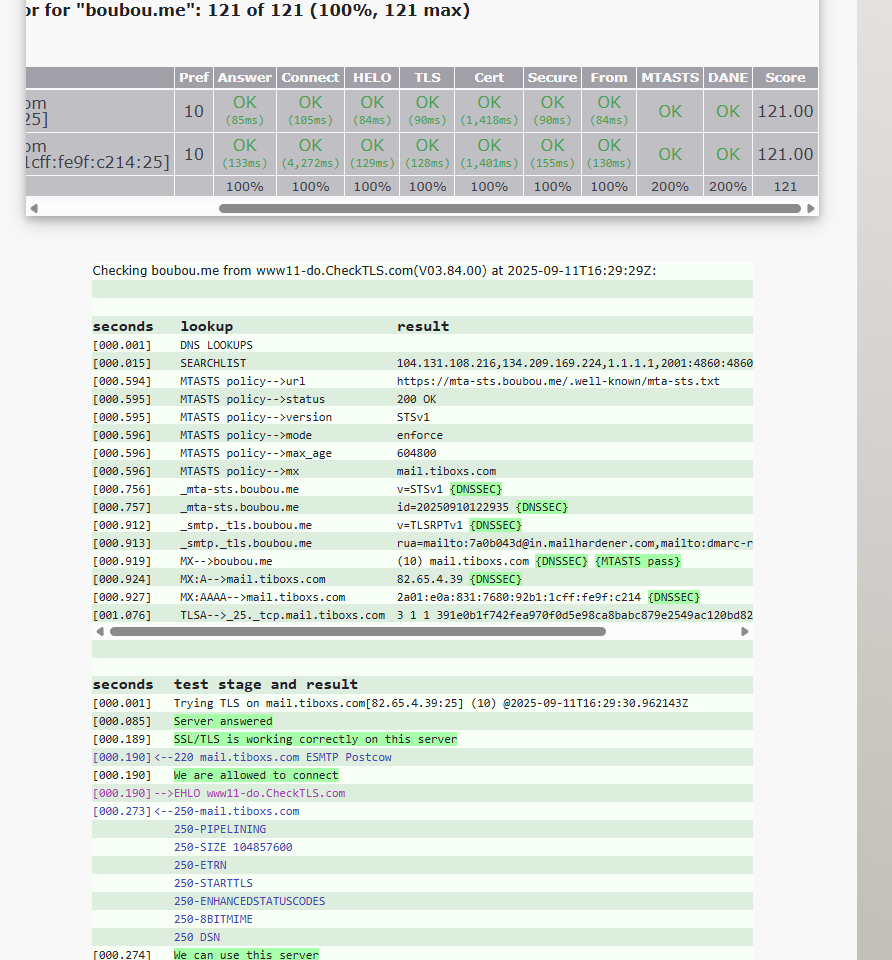Click the "200 OK" policy status value
The height and width of the screenshot is (960, 892).
(416, 399)
